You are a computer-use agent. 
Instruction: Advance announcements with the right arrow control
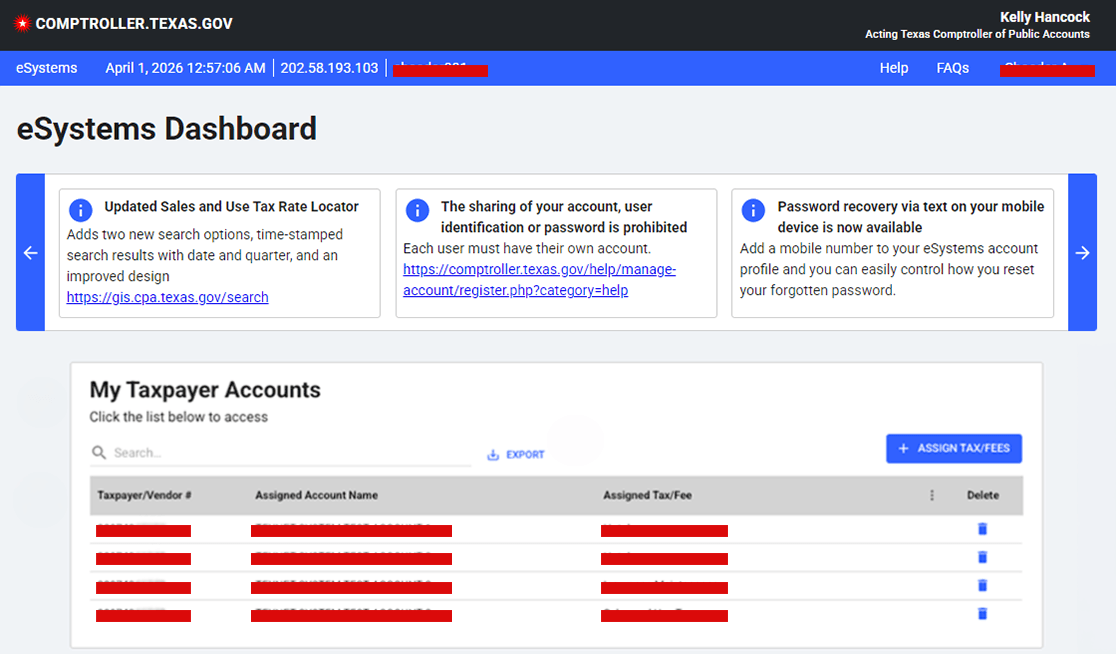click(1082, 253)
